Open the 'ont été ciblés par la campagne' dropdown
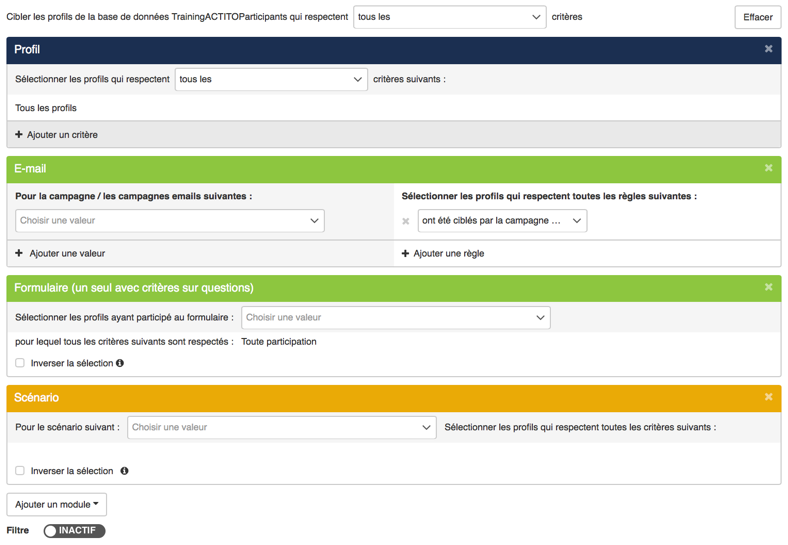 [501, 221]
